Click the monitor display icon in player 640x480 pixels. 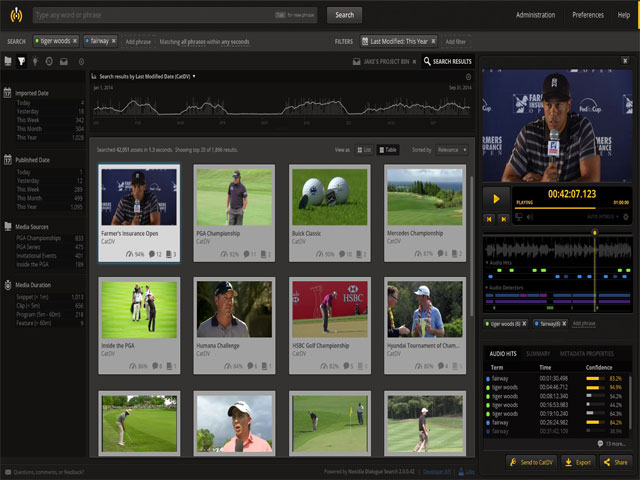[x=519, y=217]
